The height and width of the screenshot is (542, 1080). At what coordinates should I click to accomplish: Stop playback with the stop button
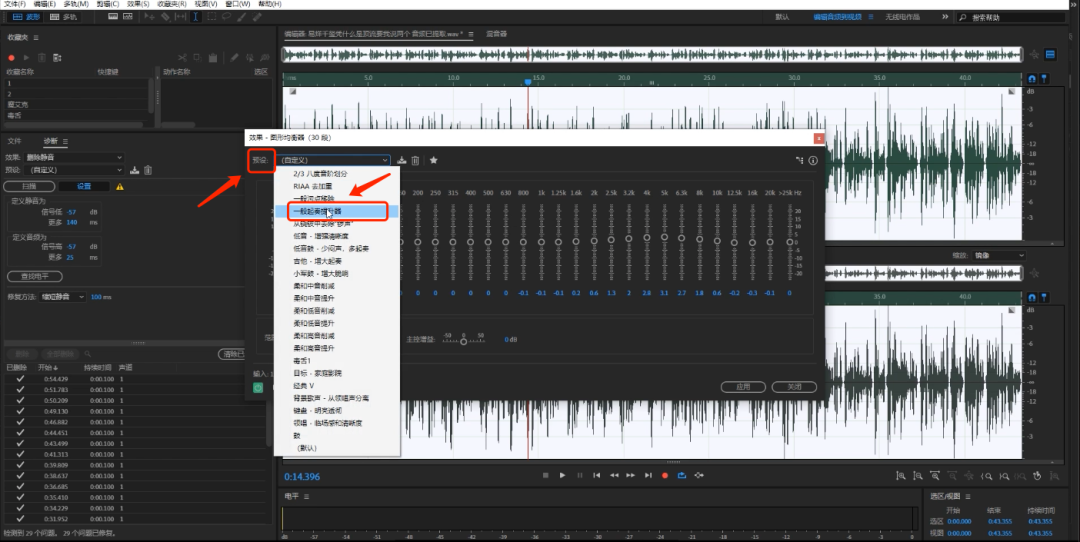pyautogui.click(x=546, y=475)
